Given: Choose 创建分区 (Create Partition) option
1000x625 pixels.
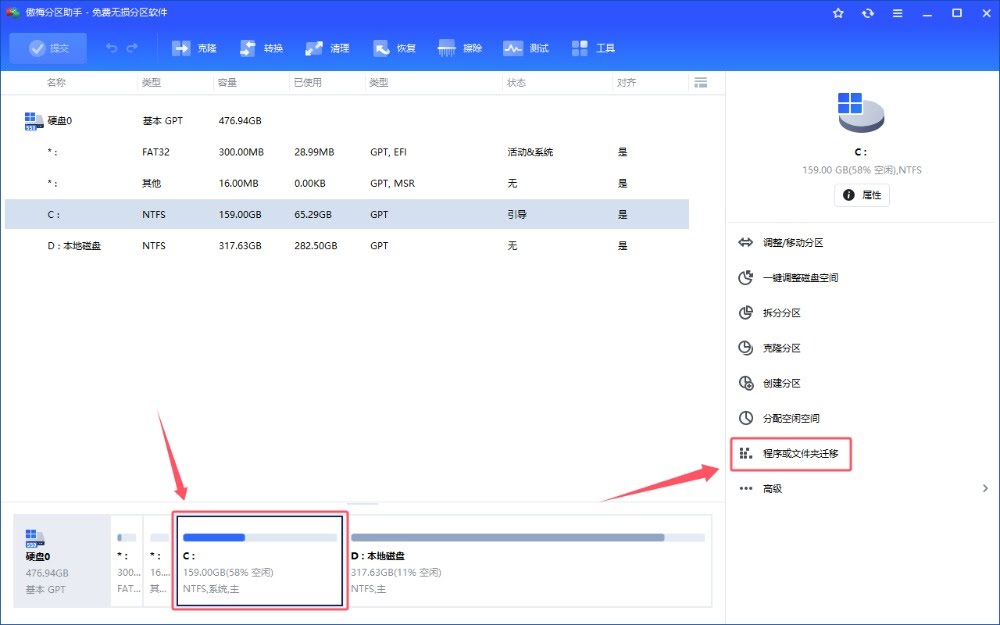Looking at the screenshot, I should pos(781,383).
